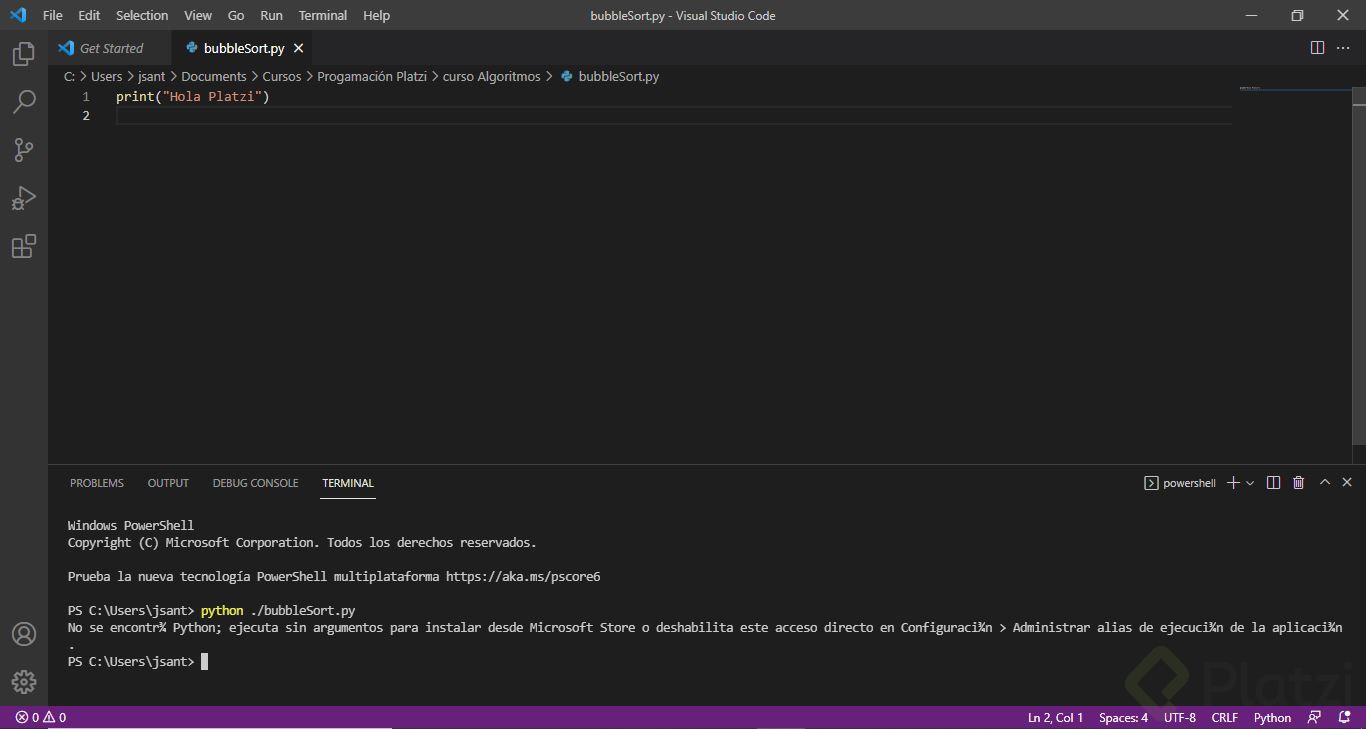Click the Documents breadcrumb segment
The width and height of the screenshot is (1366, 729).
[214, 76]
